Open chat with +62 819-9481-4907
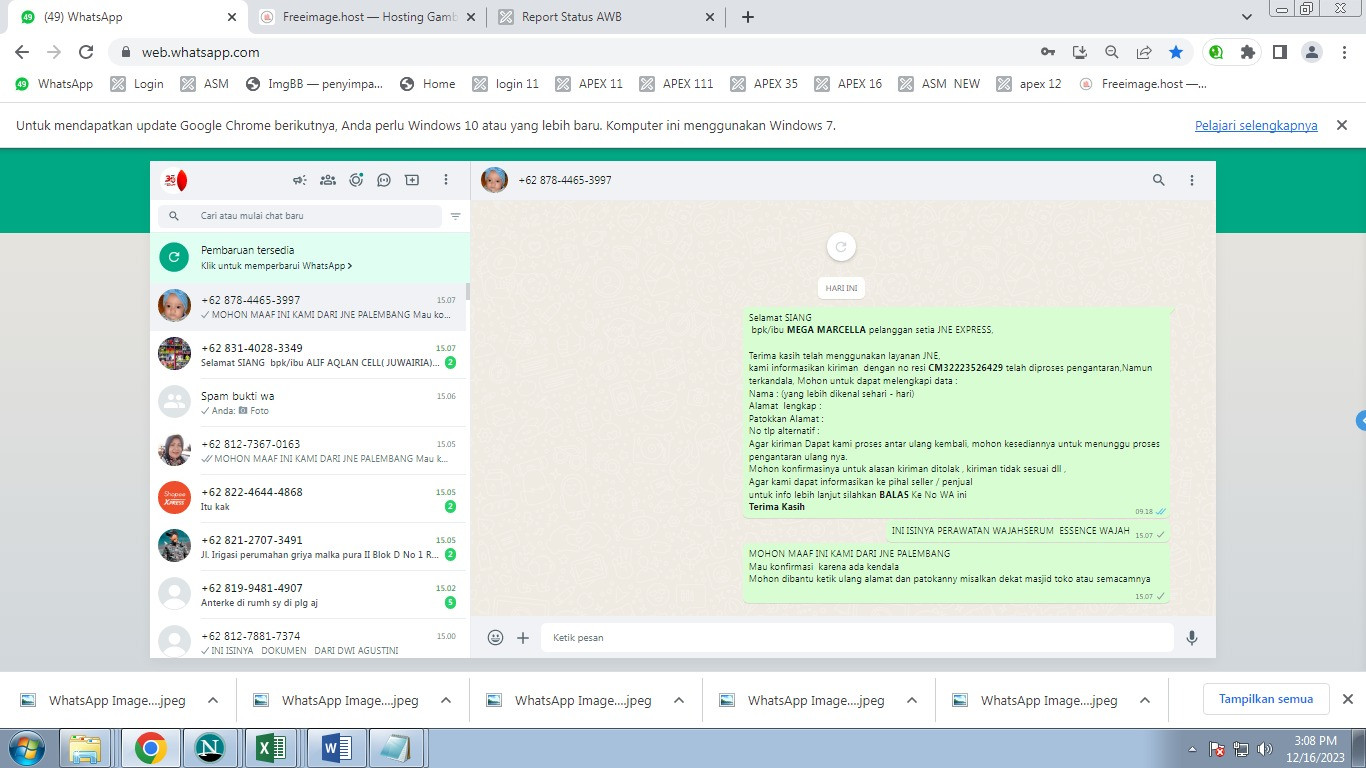This screenshot has height=768, width=1366. [x=308, y=595]
